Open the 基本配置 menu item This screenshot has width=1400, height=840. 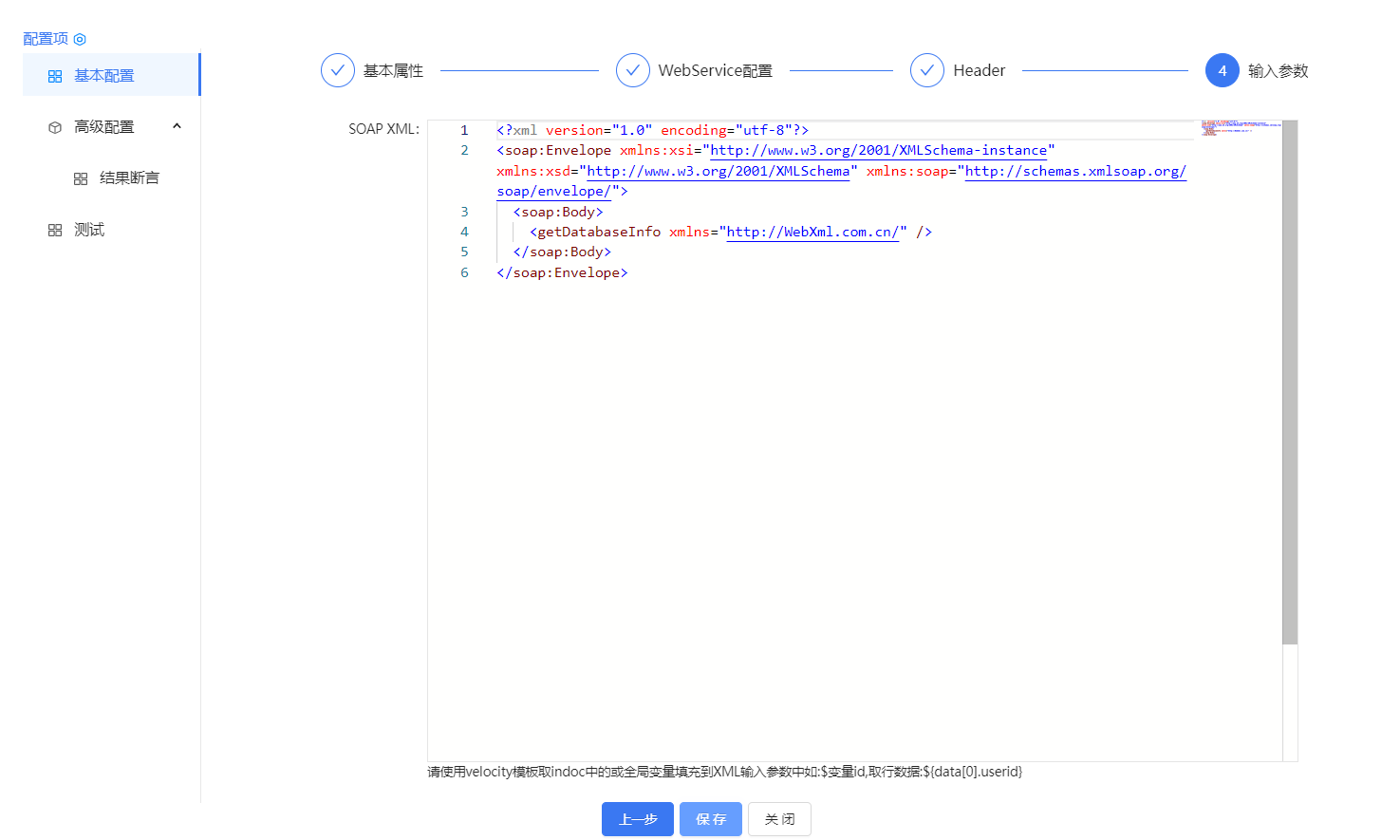click(111, 75)
